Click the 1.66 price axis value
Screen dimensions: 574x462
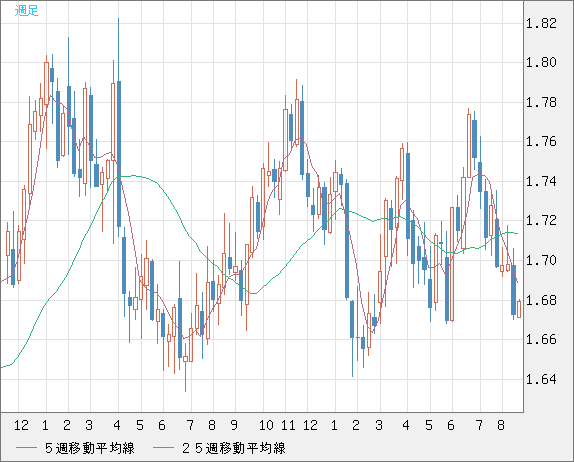[541, 339]
